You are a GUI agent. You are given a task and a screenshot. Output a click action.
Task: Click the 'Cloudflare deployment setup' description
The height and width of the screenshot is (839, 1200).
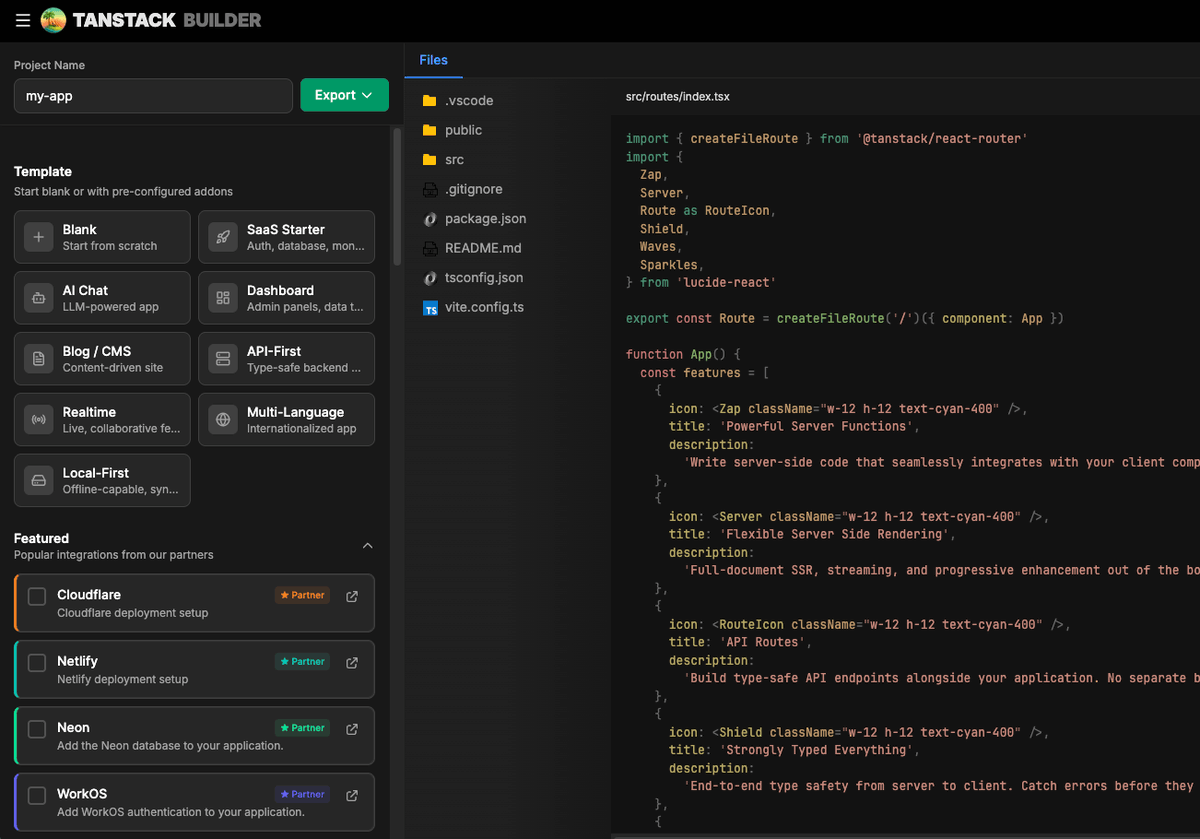point(133,613)
